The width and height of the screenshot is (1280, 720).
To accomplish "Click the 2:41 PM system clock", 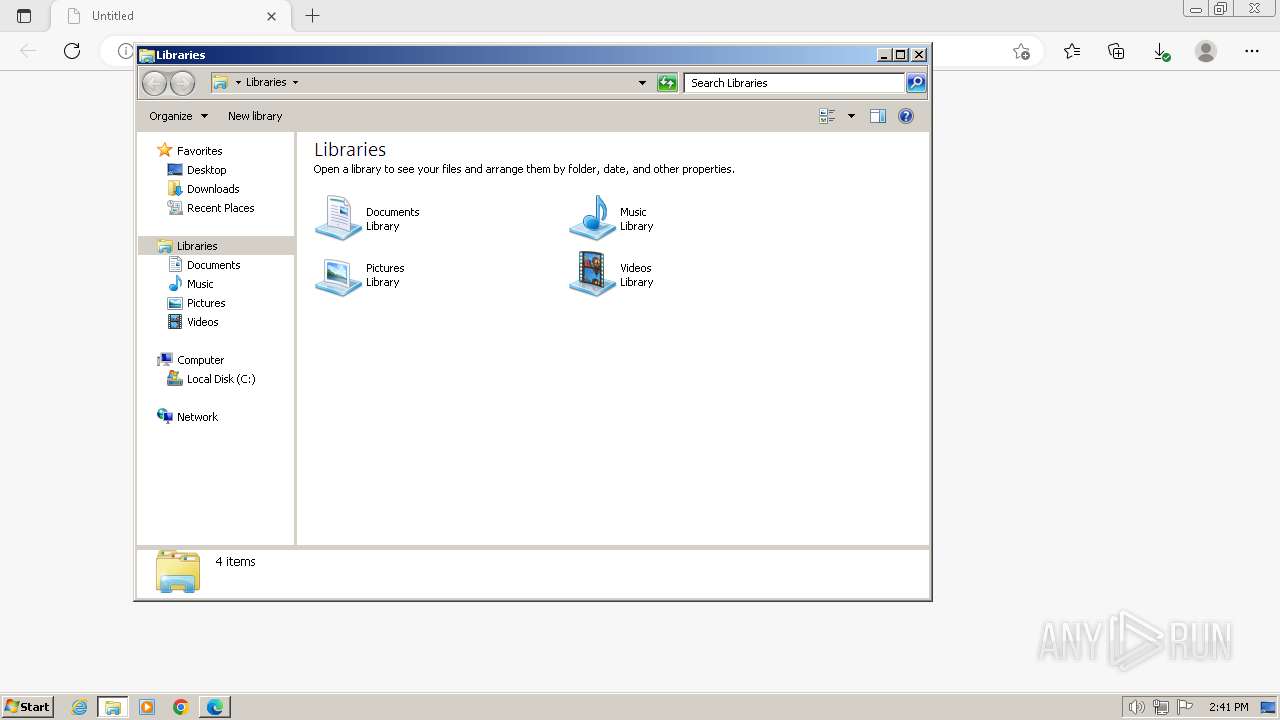I will (x=1228, y=707).
